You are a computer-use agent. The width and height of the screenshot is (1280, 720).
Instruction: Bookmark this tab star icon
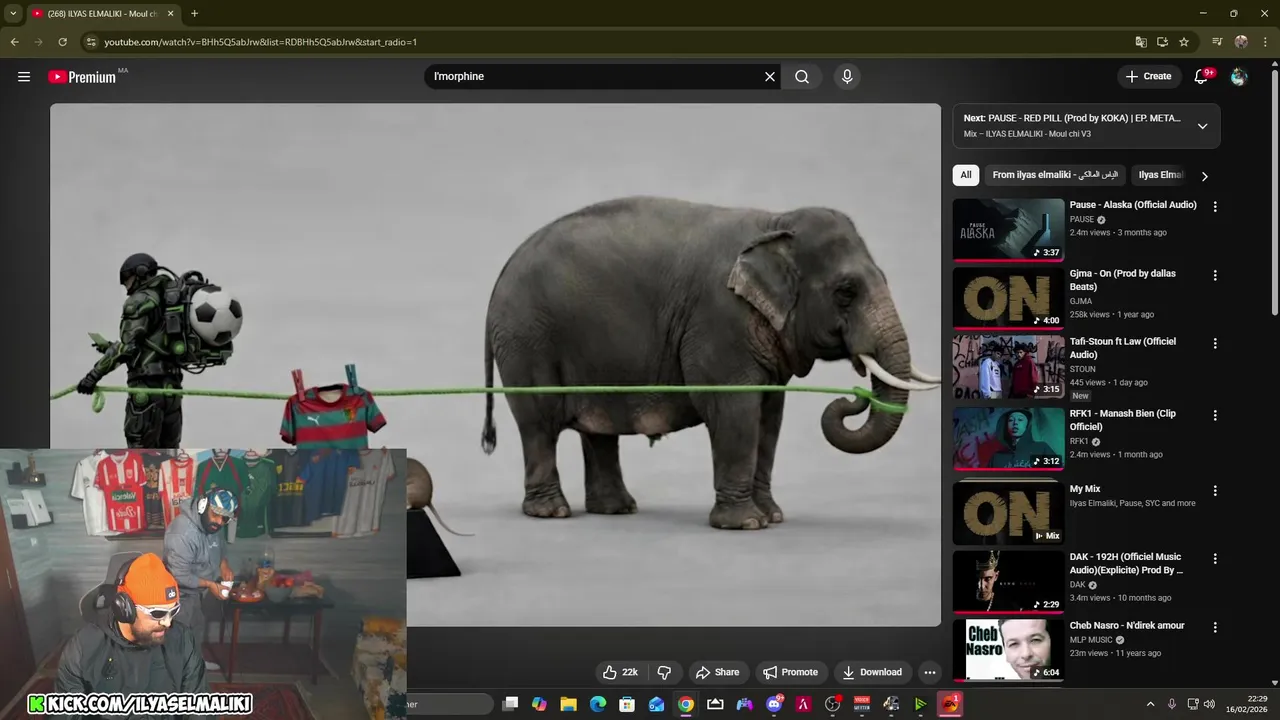(1184, 42)
